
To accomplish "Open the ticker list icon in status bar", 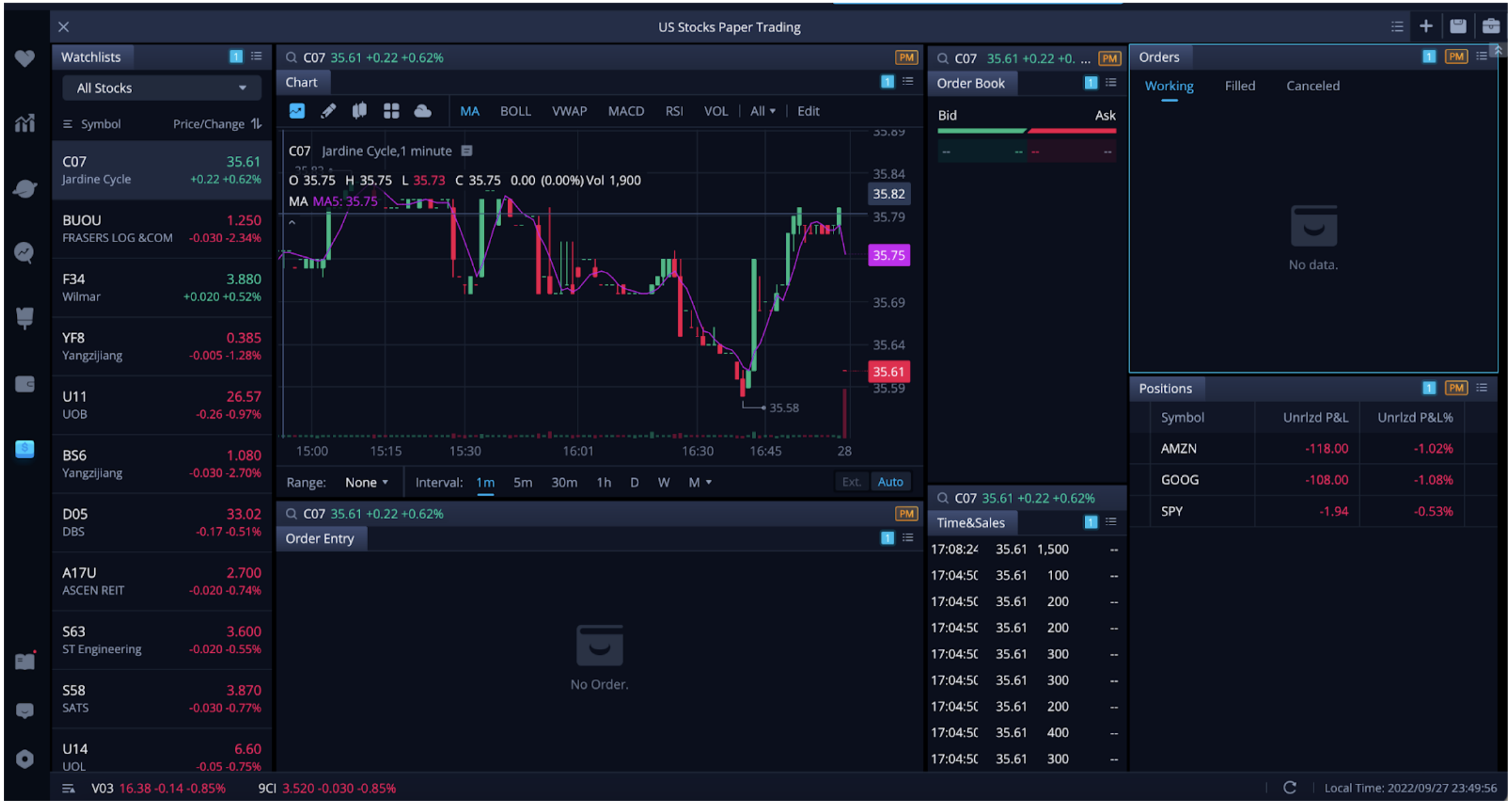I will [69, 789].
